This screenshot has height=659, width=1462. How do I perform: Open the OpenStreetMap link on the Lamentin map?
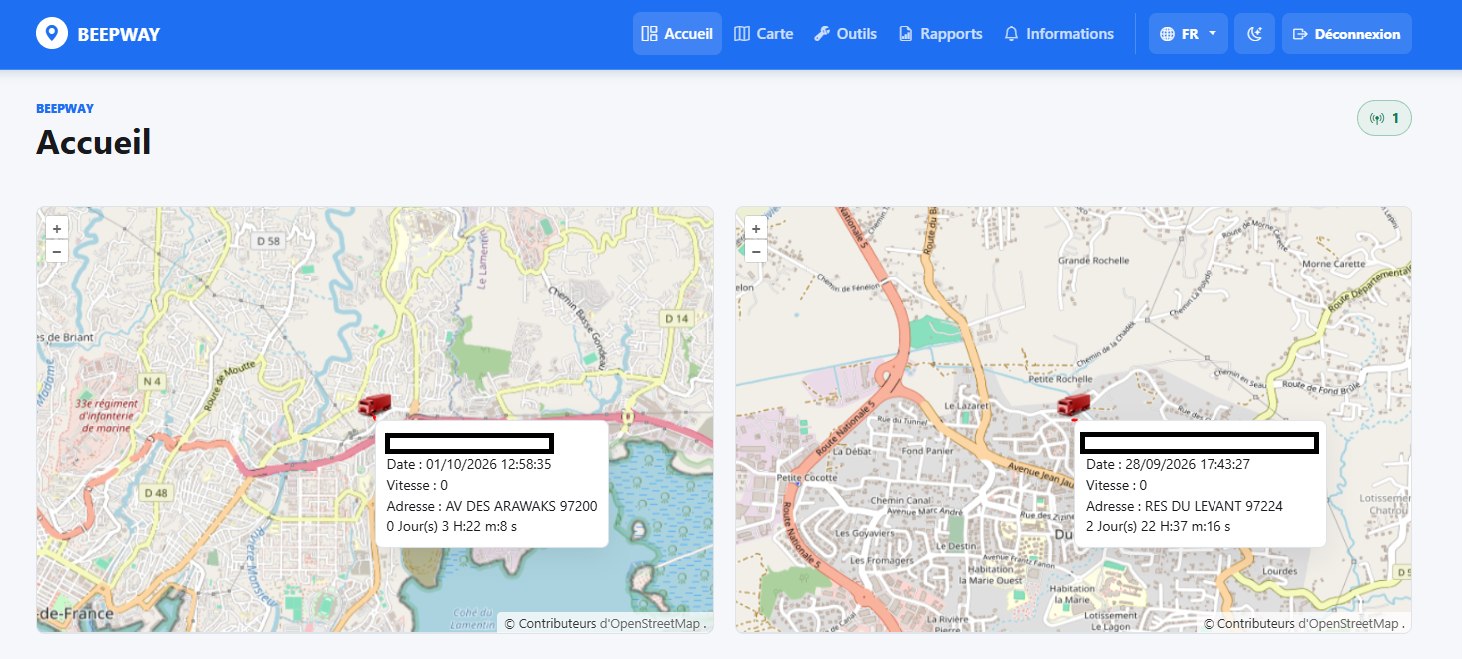click(x=650, y=624)
